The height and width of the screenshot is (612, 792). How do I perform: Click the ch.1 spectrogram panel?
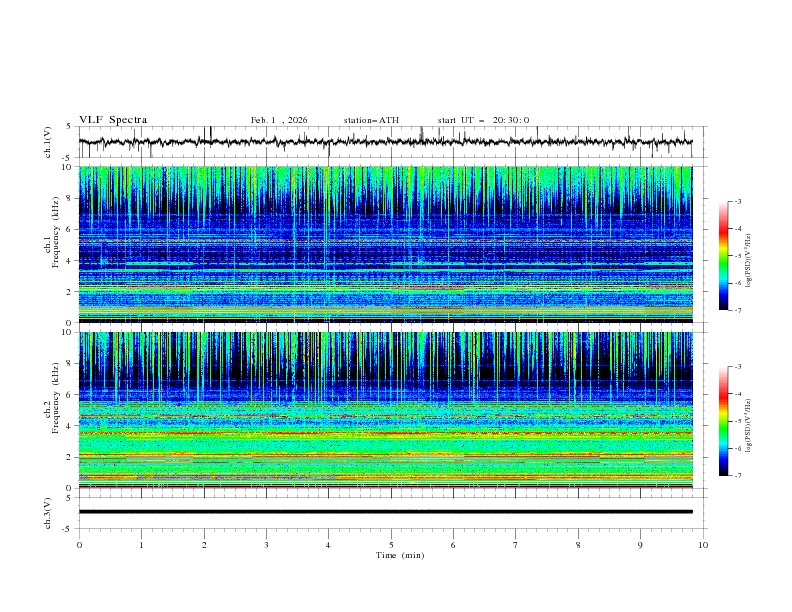coord(385,244)
